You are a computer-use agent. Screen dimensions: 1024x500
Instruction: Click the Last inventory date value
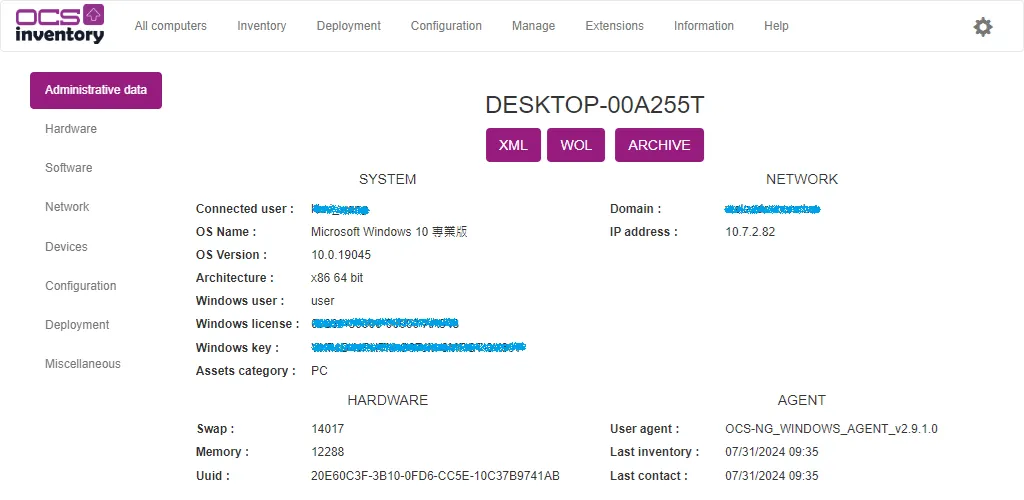coord(772,452)
